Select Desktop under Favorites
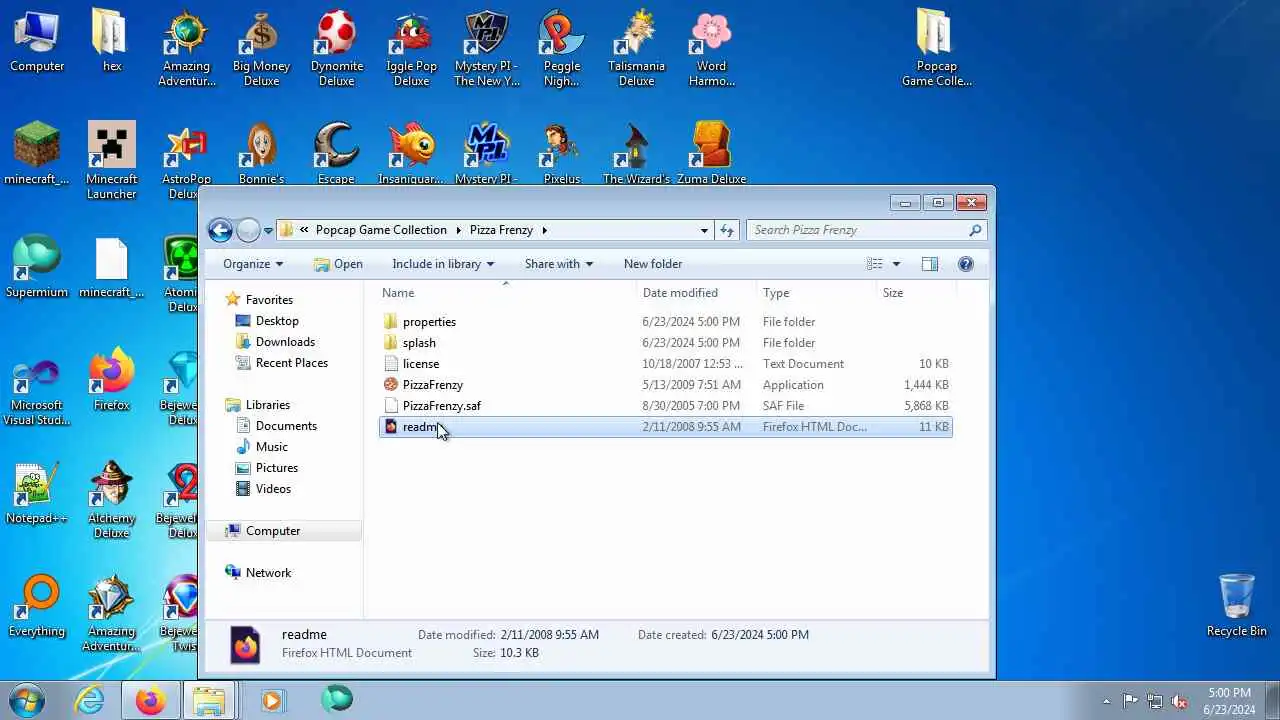 (x=277, y=321)
